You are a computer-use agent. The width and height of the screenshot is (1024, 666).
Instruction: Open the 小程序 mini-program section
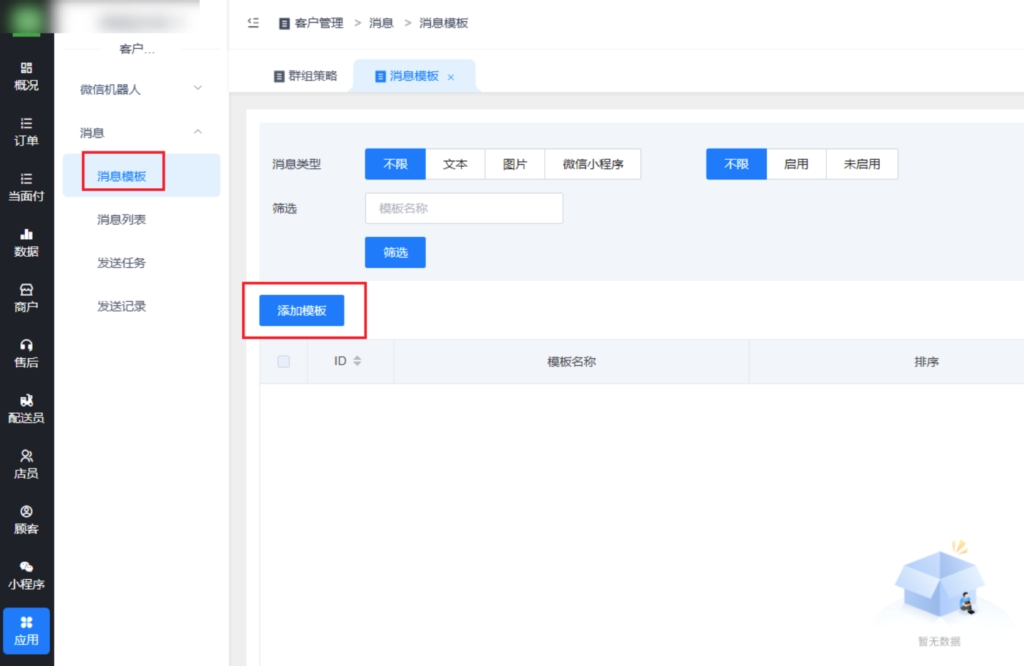click(27, 577)
